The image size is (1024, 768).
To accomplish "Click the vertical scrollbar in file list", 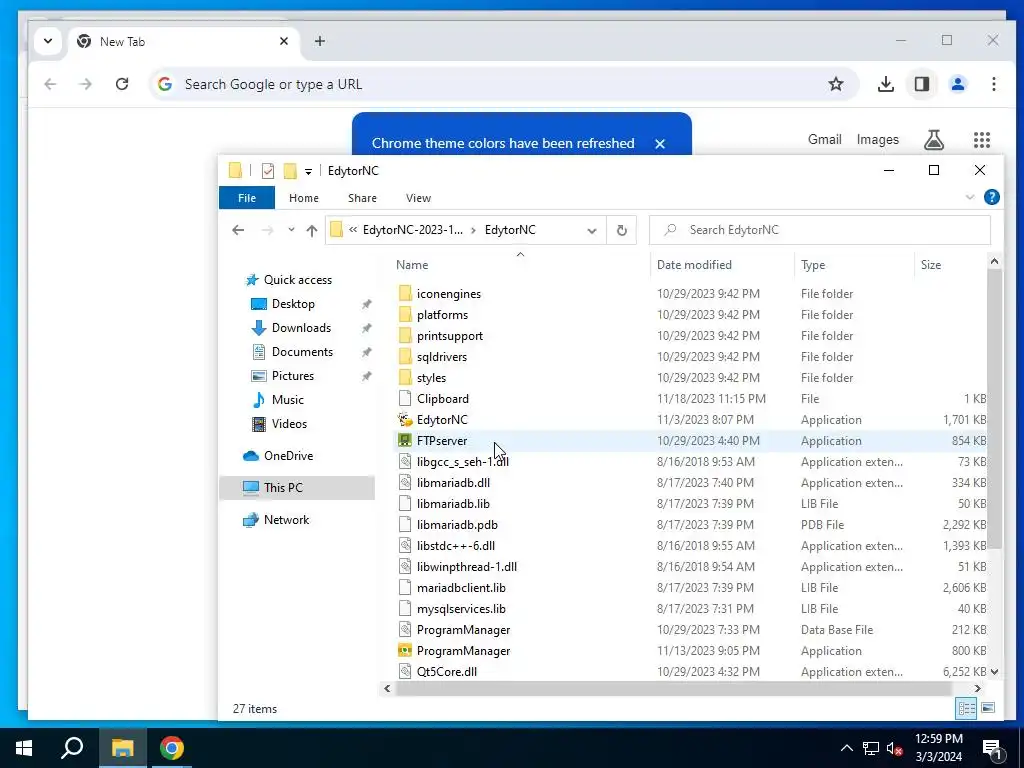I will tap(994, 409).
